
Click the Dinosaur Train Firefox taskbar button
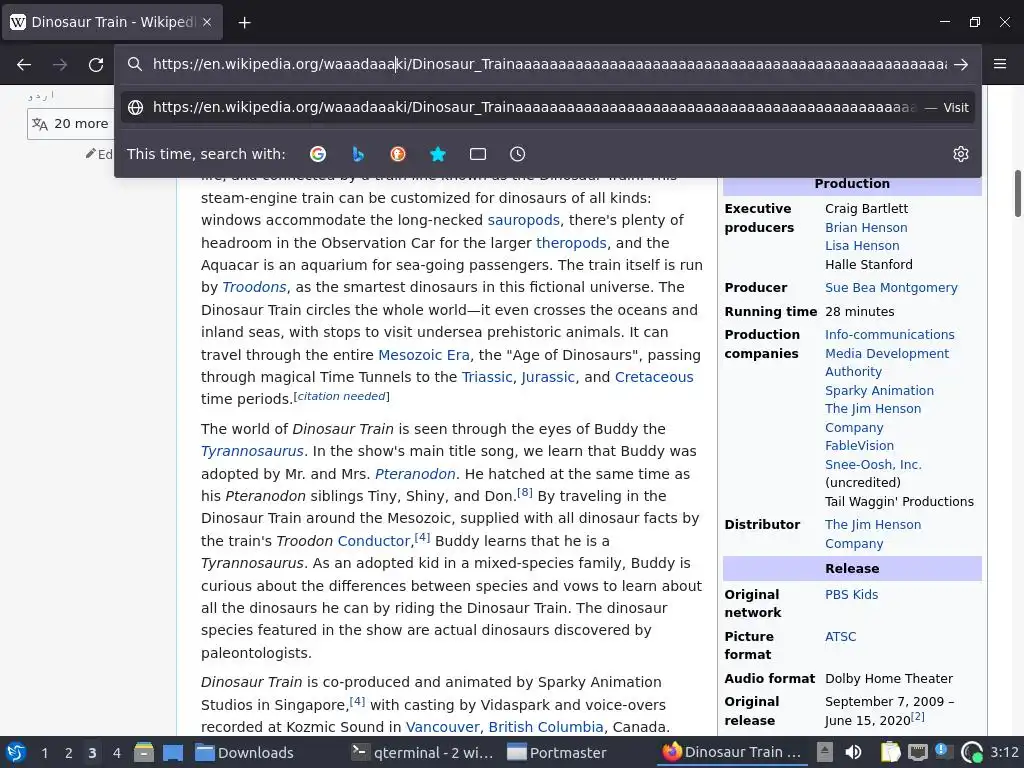coord(732,753)
